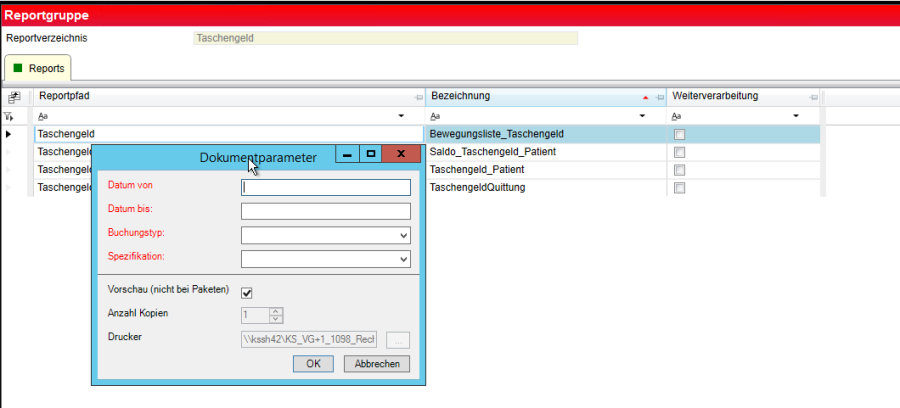Screen dimensions: 900x408
Task: Click the Reportverzeichnis field showing Taschengeld
Action: (386, 38)
